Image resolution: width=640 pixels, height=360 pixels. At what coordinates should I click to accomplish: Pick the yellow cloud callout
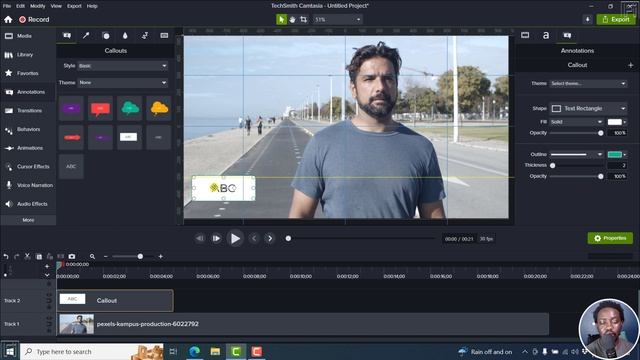(x=159, y=108)
